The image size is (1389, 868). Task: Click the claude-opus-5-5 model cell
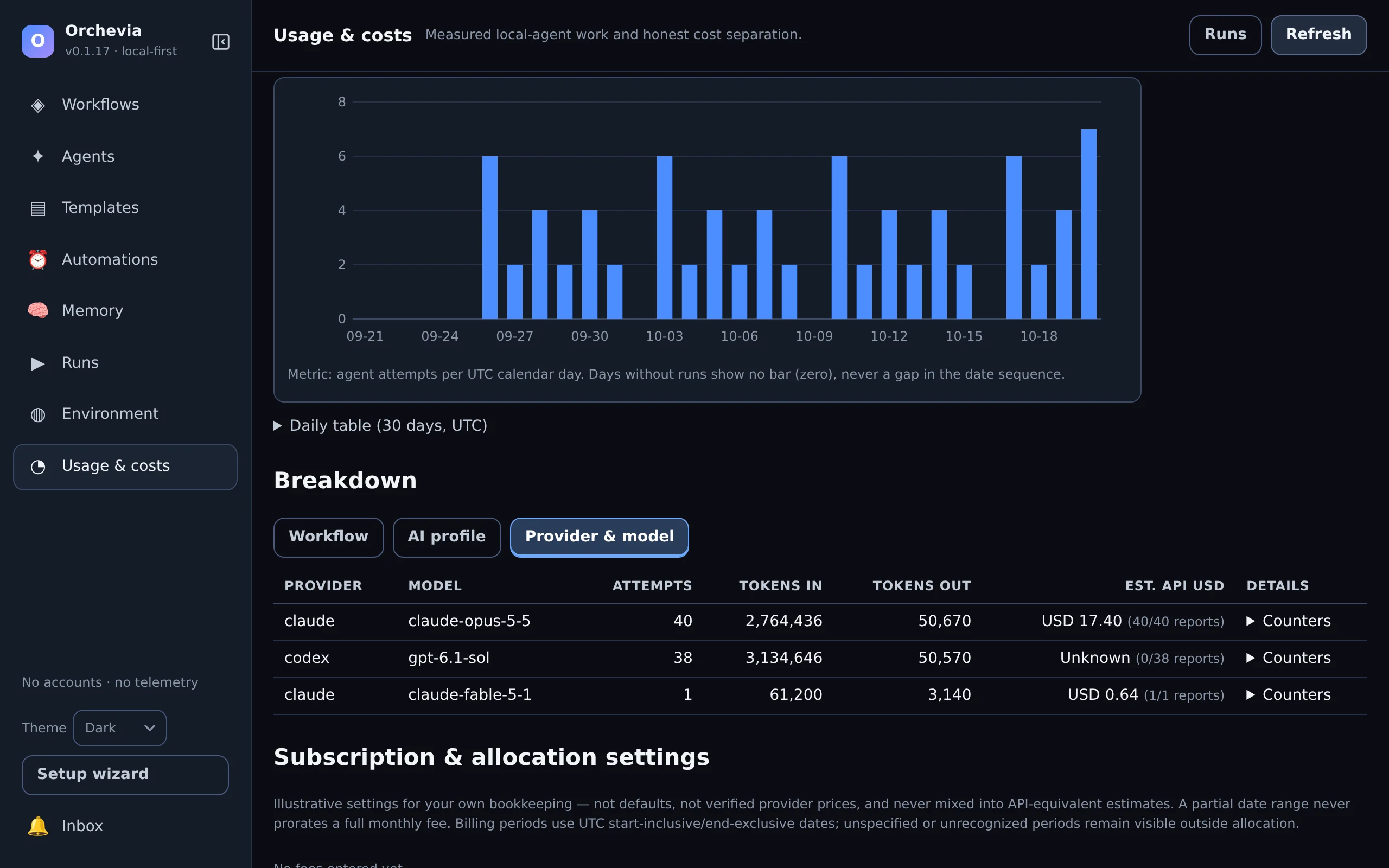(x=469, y=621)
